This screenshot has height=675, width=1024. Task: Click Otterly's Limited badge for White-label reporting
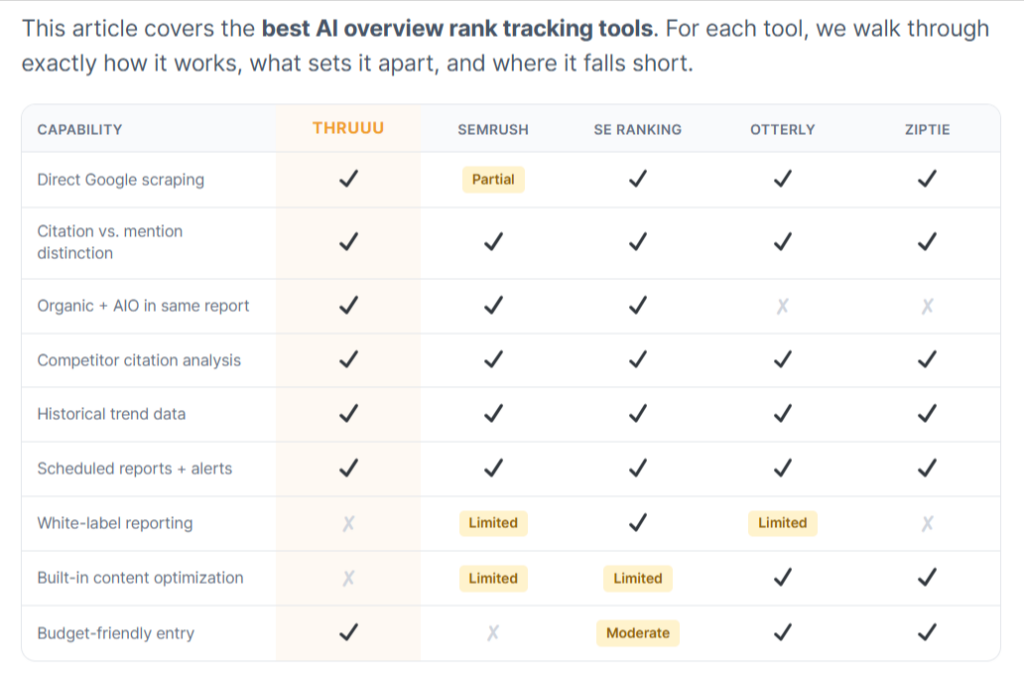[782, 523]
